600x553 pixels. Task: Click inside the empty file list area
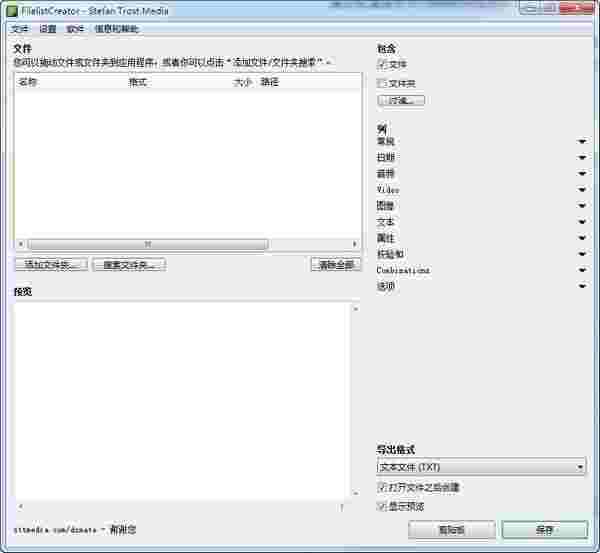(188, 165)
